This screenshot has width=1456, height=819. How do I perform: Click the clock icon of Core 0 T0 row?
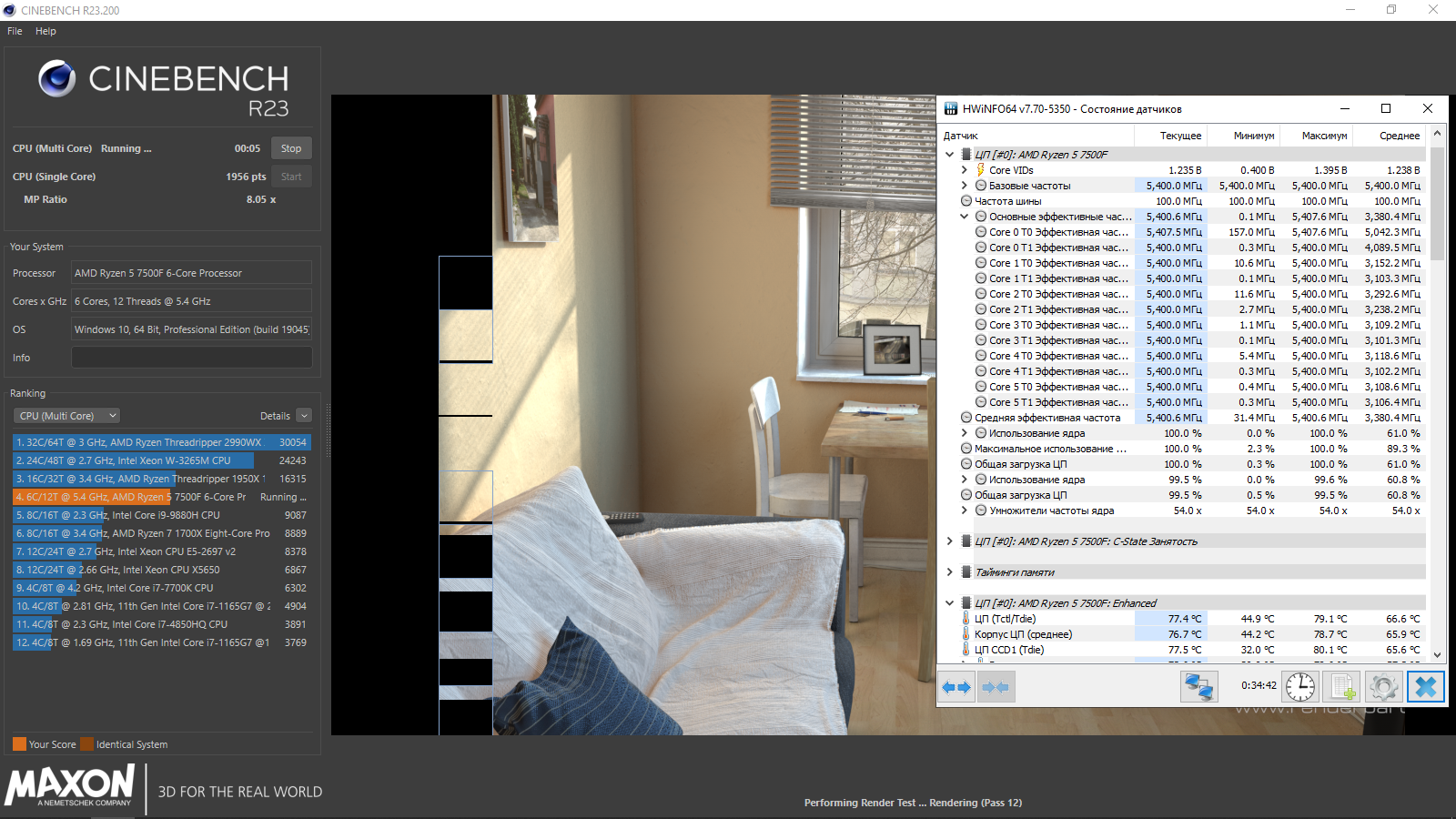[981, 232]
